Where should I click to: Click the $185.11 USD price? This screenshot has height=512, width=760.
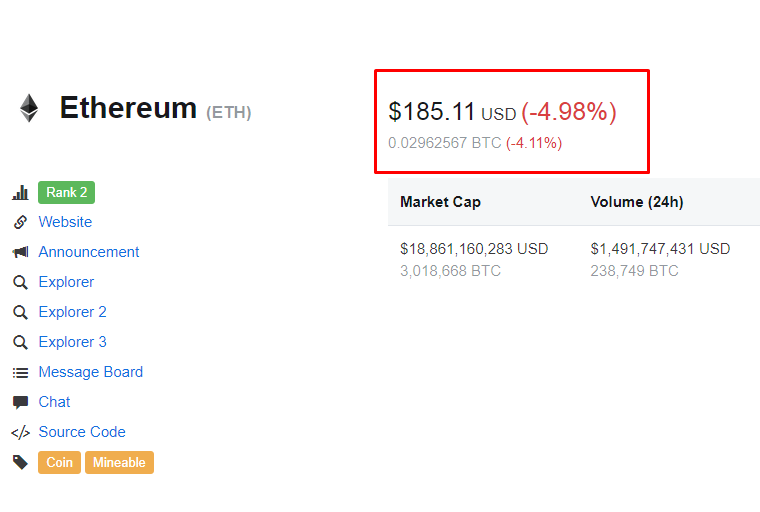tap(452, 112)
